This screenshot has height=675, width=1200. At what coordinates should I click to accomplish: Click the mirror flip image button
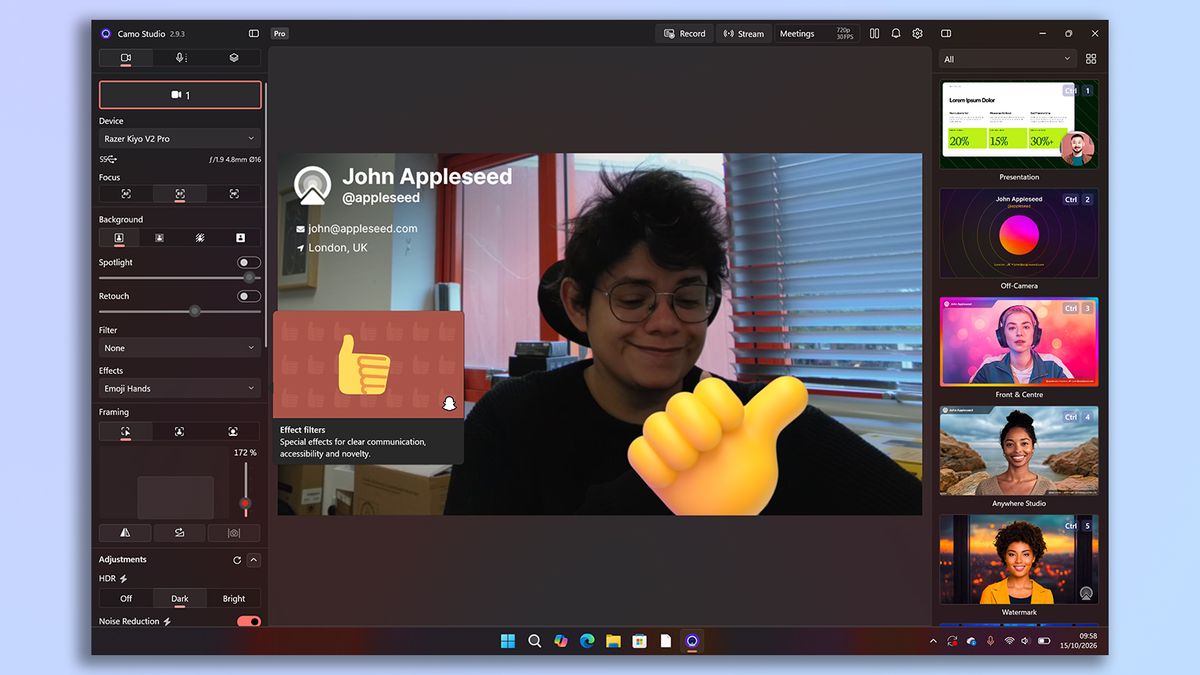pyautogui.click(x=125, y=533)
